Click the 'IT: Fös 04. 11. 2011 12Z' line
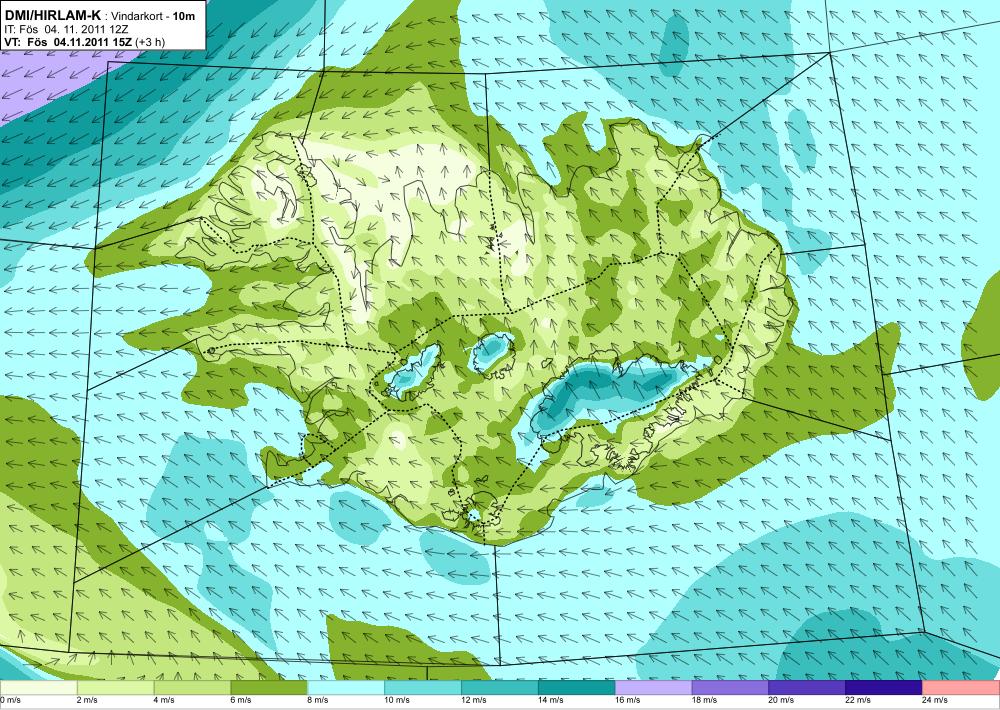Screen dimensions: 1000x710 pos(66,29)
